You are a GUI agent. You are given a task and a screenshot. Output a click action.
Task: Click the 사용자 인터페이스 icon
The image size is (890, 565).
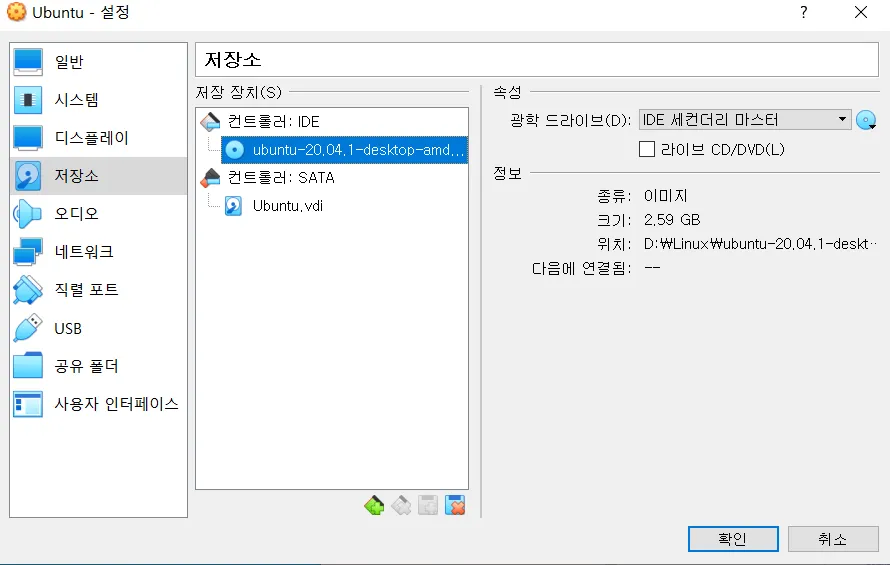27,404
